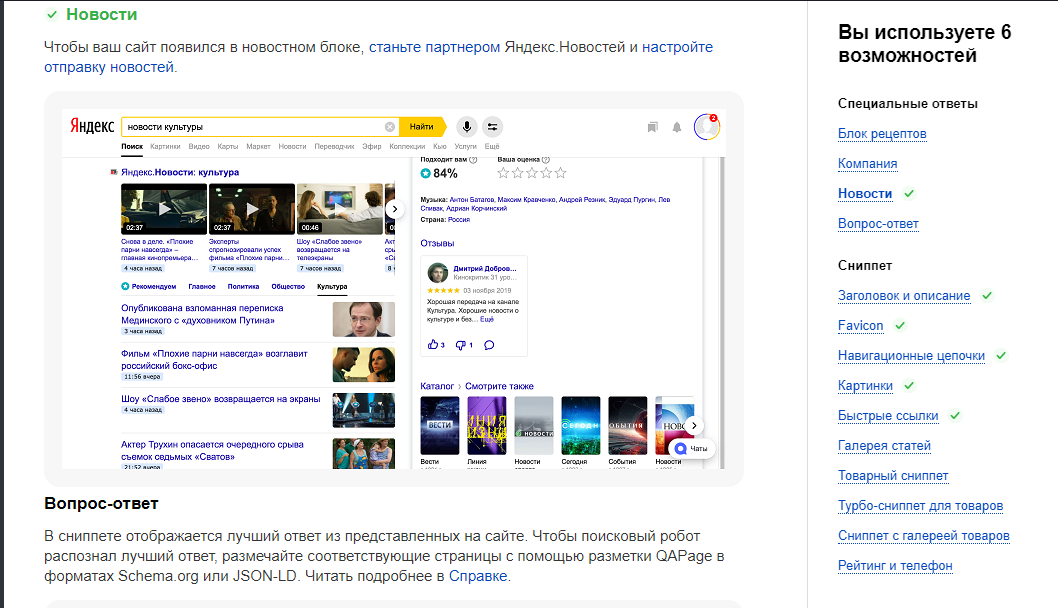Viewport: 1058px width, 608px height.
Task: Open the Вопрос-ответ sidebar link
Action: click(x=878, y=223)
